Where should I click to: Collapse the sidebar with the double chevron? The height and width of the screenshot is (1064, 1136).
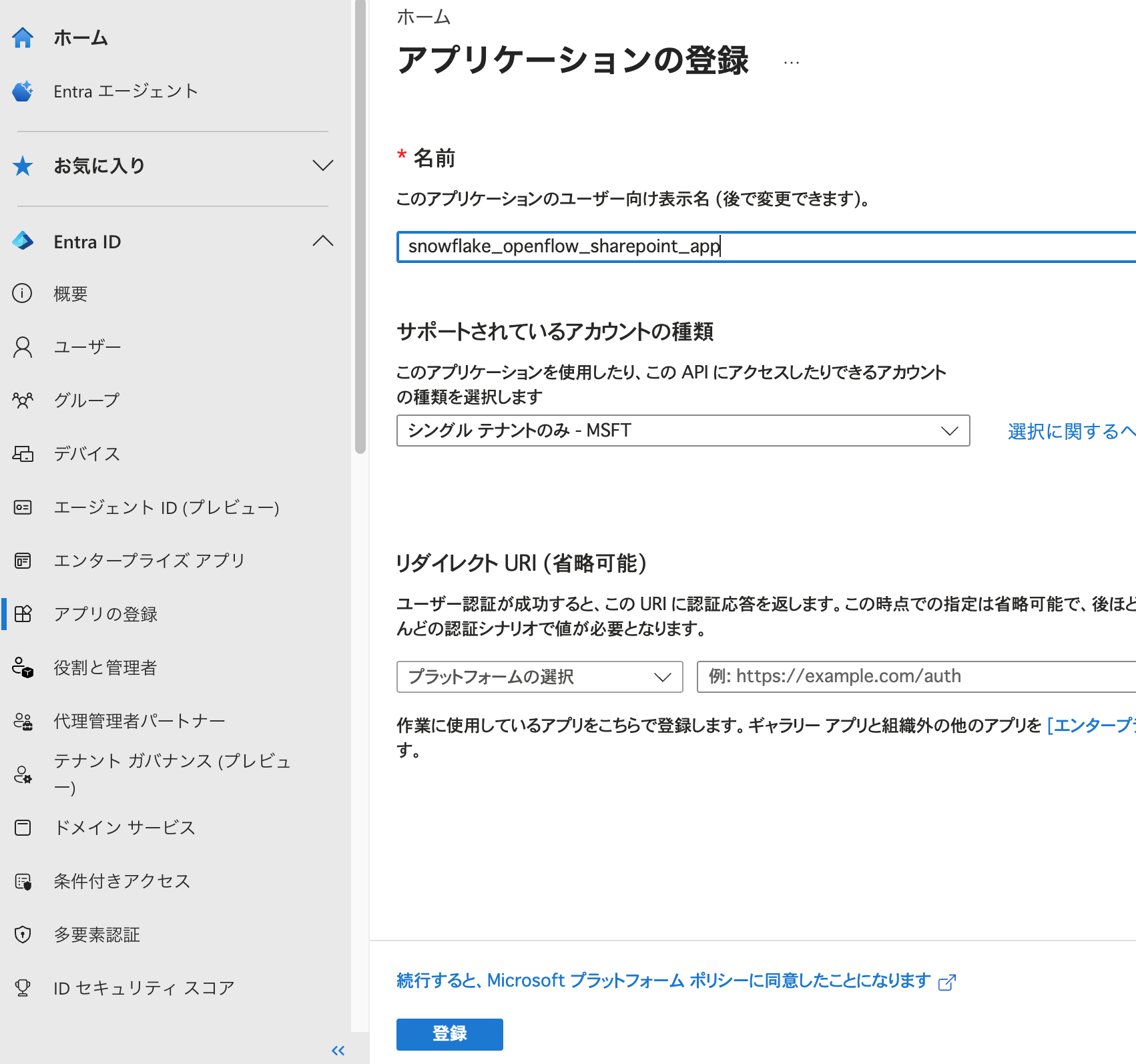point(338,1049)
